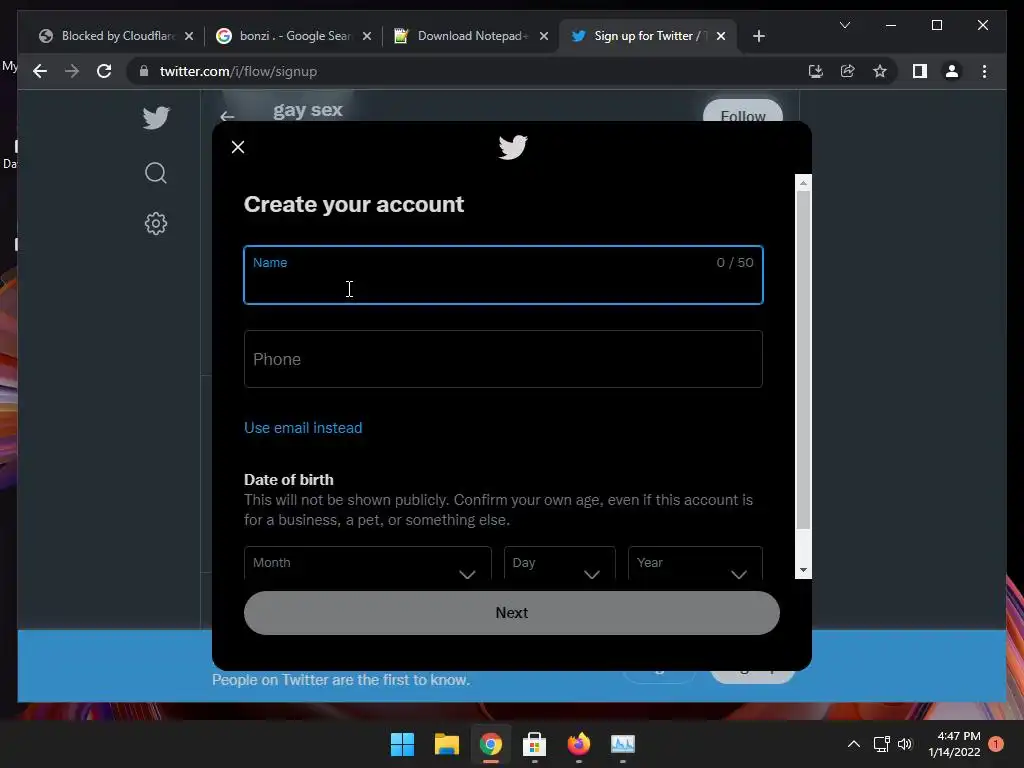Click the Next button
Viewport: 1024px width, 768px height.
click(511, 613)
